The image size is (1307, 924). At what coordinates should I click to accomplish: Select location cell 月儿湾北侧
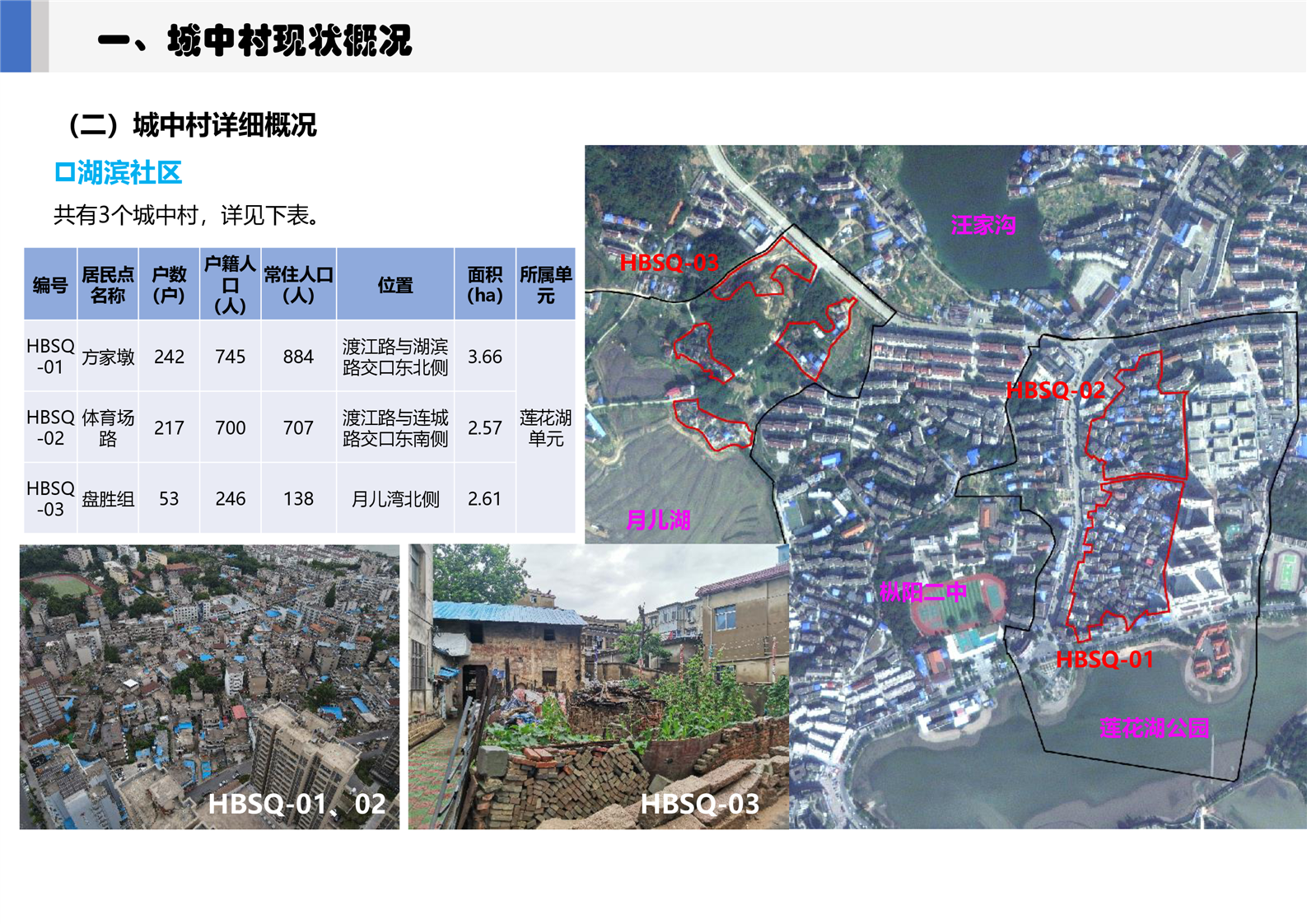point(395,497)
